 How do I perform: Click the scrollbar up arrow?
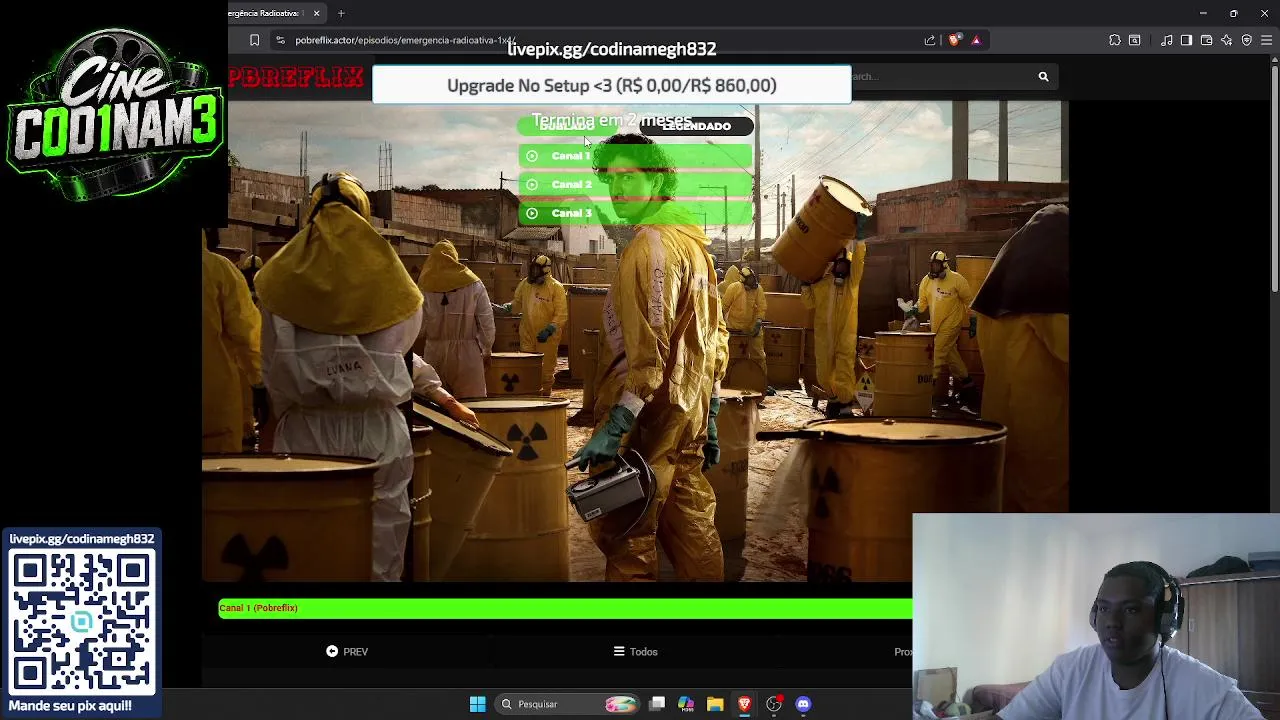click(x=1273, y=60)
